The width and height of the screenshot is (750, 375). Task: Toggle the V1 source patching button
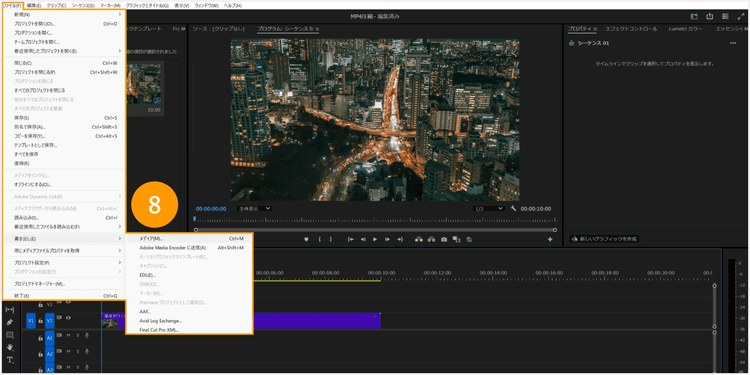click(x=31, y=320)
